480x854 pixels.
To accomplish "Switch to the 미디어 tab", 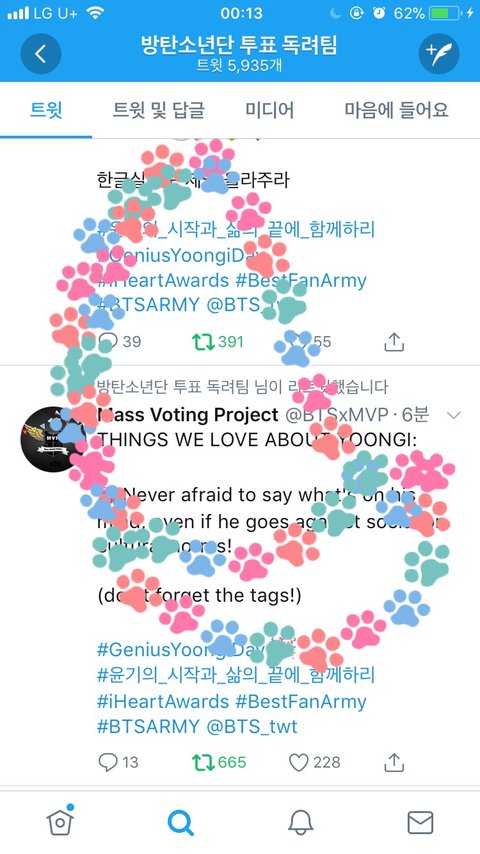I will click(270, 110).
